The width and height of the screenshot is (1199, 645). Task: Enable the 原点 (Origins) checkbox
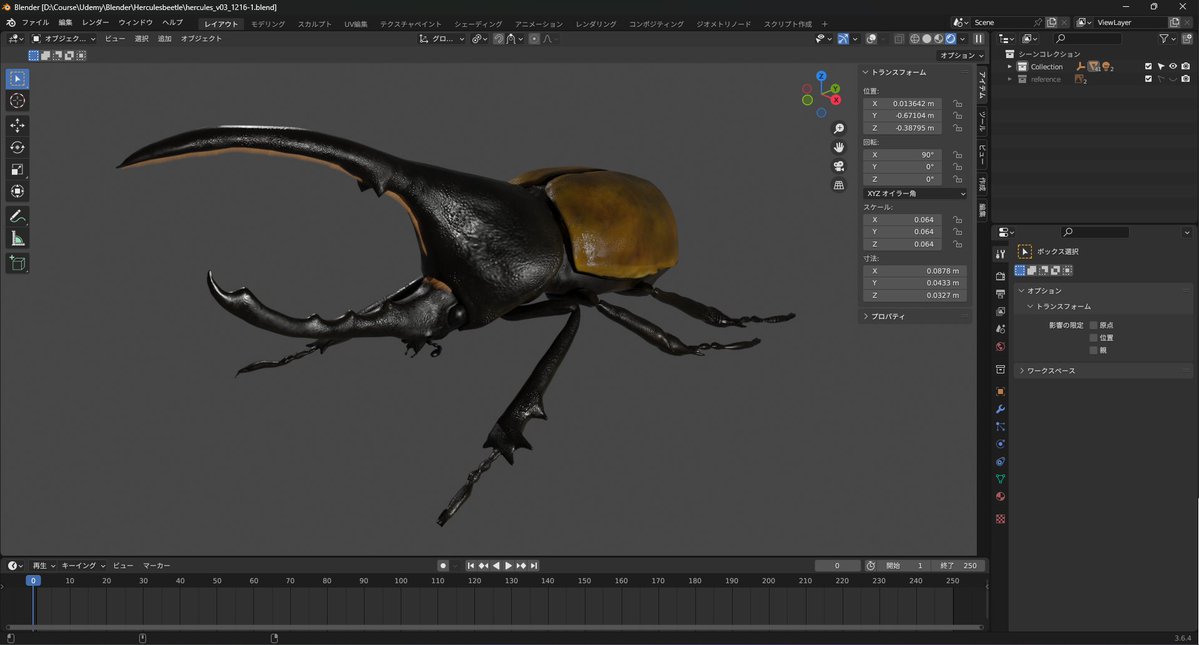point(1093,325)
